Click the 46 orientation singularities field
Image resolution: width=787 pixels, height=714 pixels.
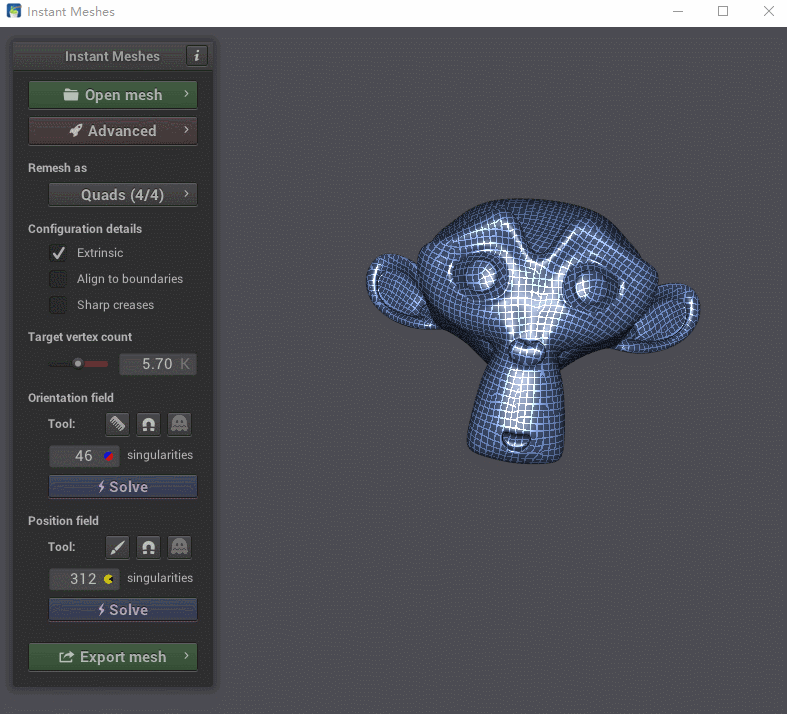point(84,456)
